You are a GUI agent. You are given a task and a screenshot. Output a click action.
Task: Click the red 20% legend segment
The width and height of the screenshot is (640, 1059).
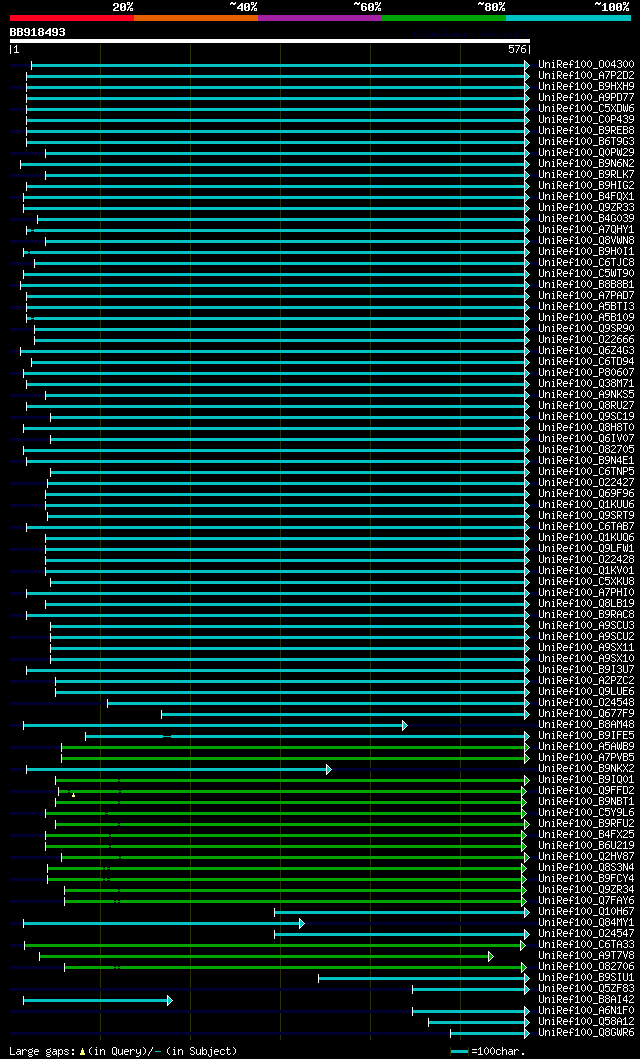[72, 17]
